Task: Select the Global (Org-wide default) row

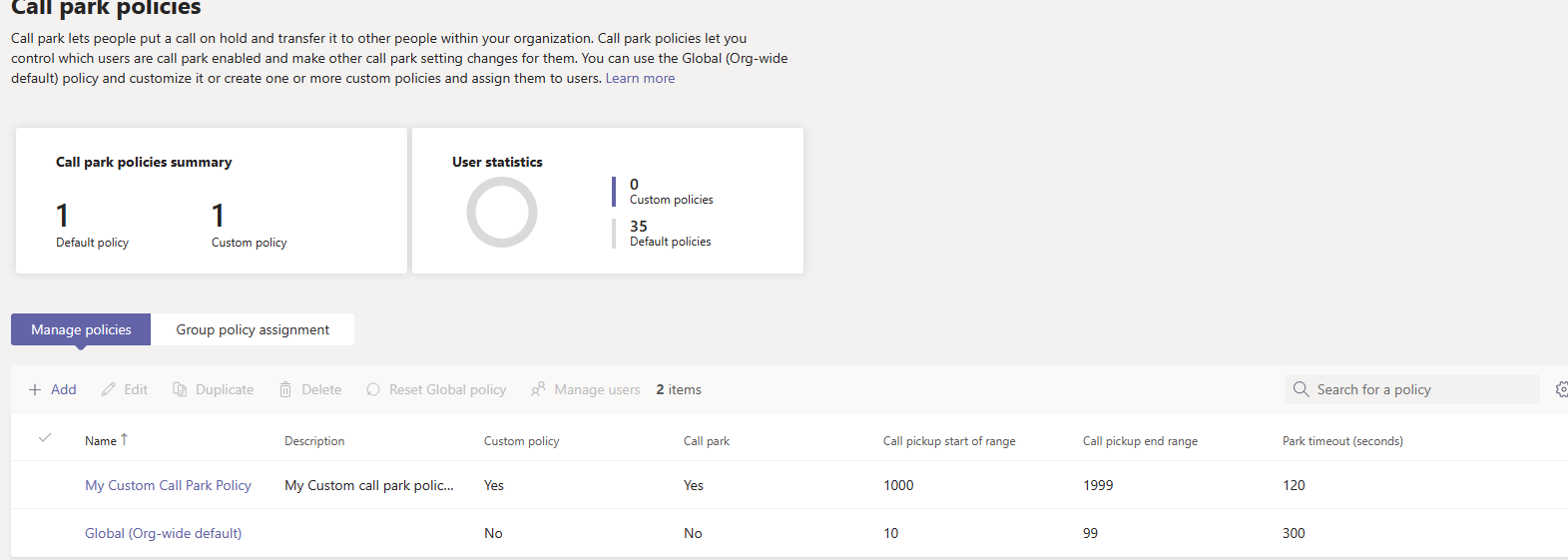Action: (x=45, y=533)
